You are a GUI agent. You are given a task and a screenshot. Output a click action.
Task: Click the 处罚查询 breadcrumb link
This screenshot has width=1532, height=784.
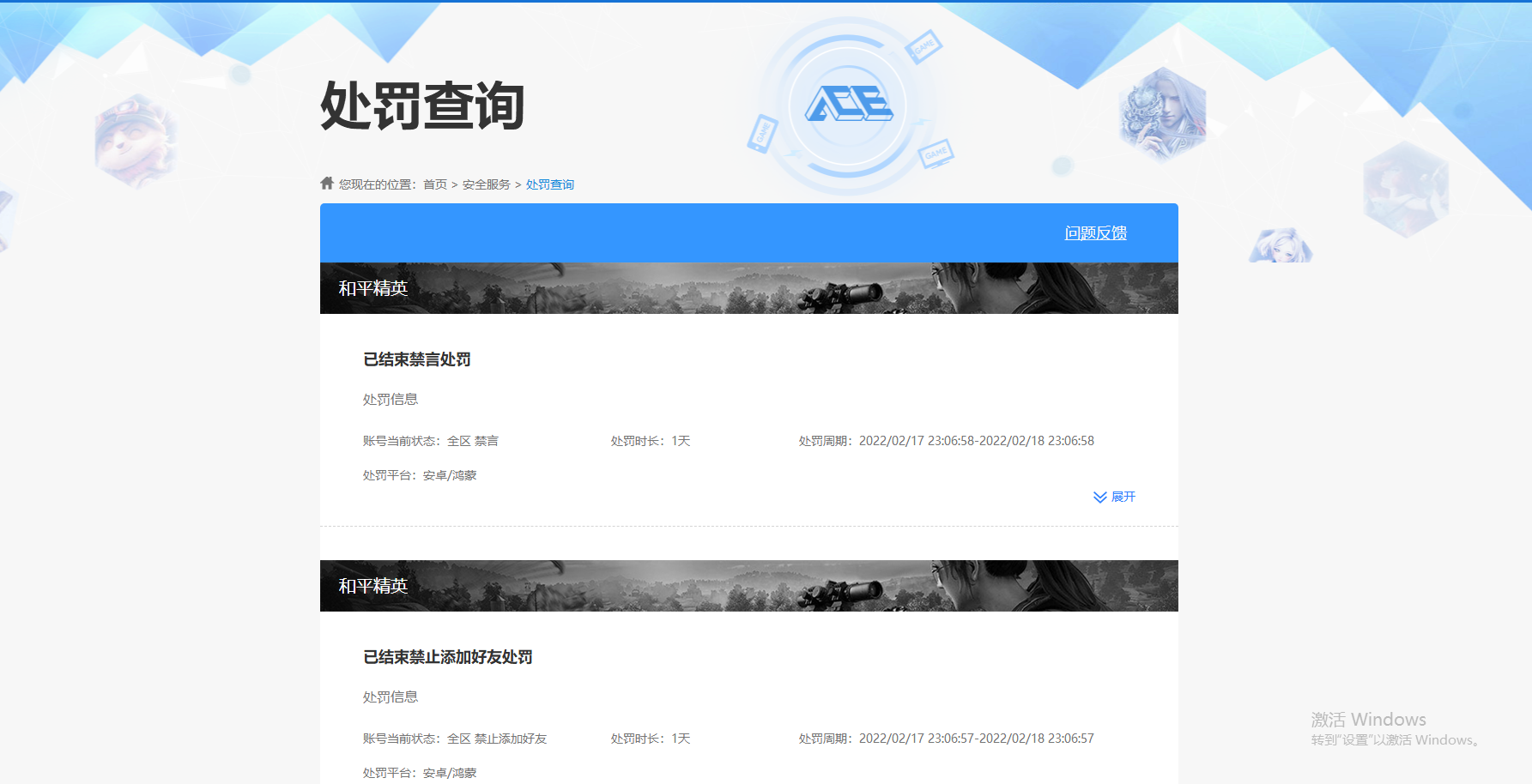pos(550,184)
